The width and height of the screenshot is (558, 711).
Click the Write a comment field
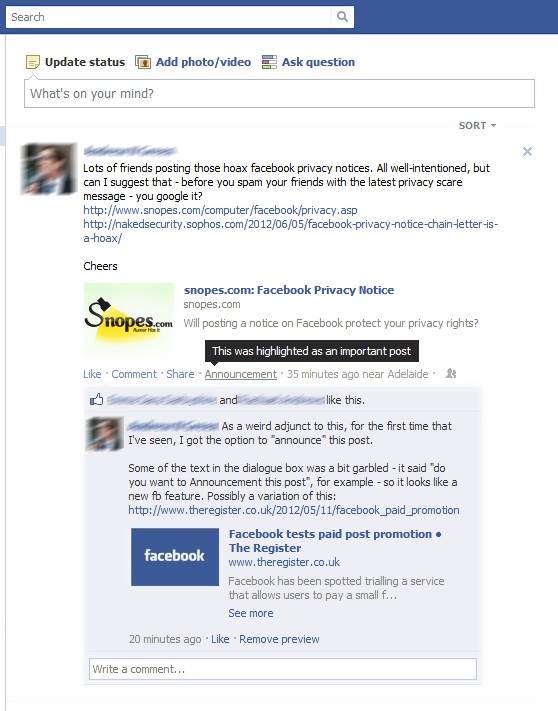283,669
